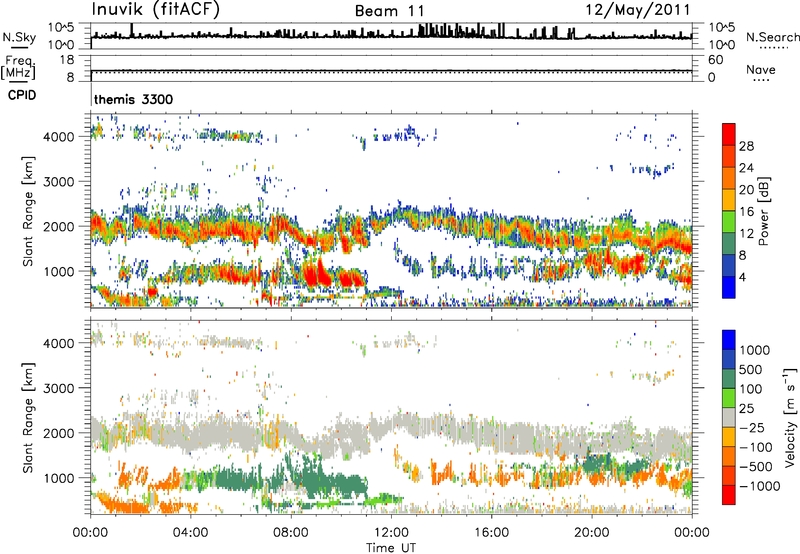Click the "24" tick on Power colorbar

pyautogui.click(x=746, y=168)
